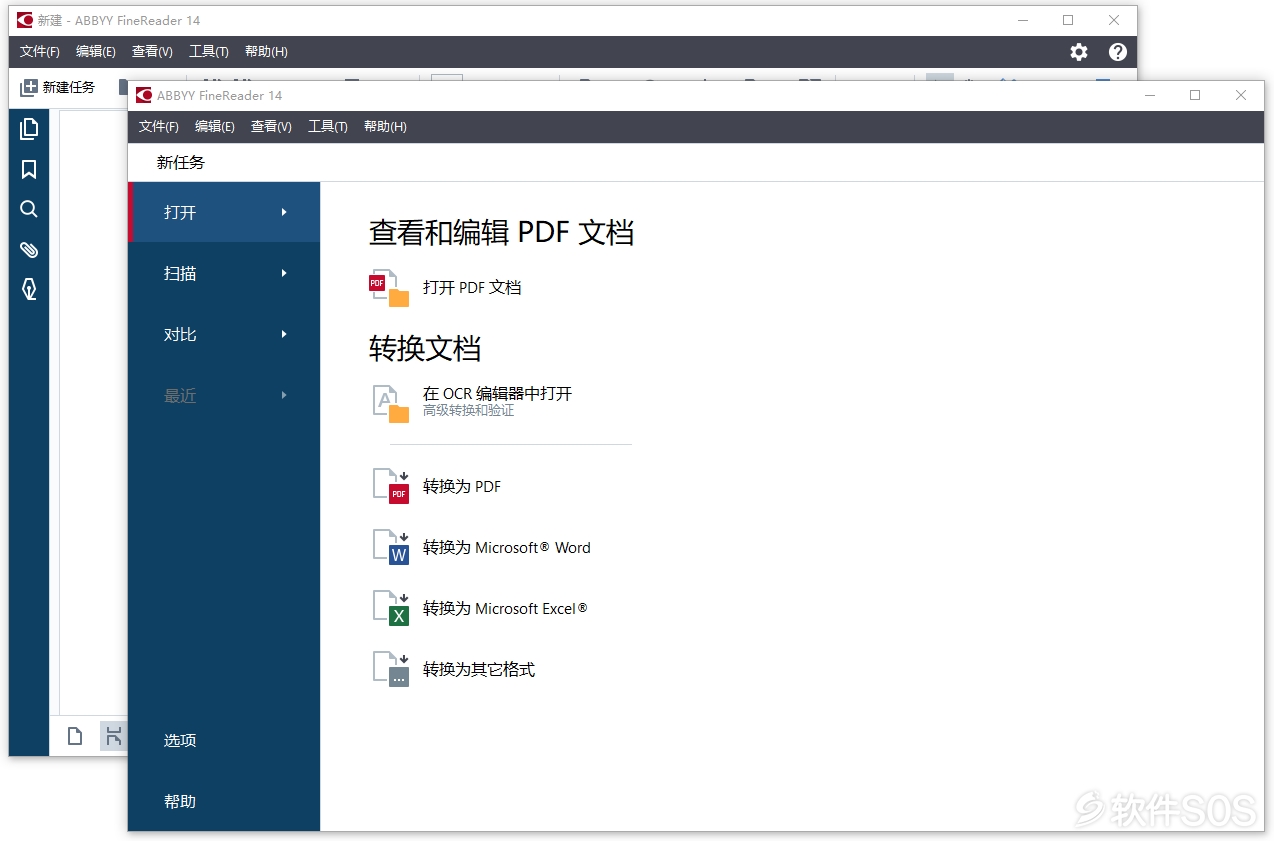Select the 打开 tab in New Task sidebar

pos(224,212)
